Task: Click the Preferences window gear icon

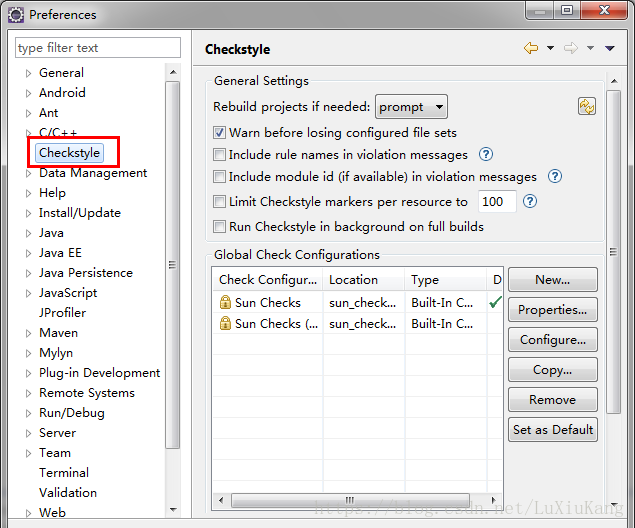Action: pos(16,15)
